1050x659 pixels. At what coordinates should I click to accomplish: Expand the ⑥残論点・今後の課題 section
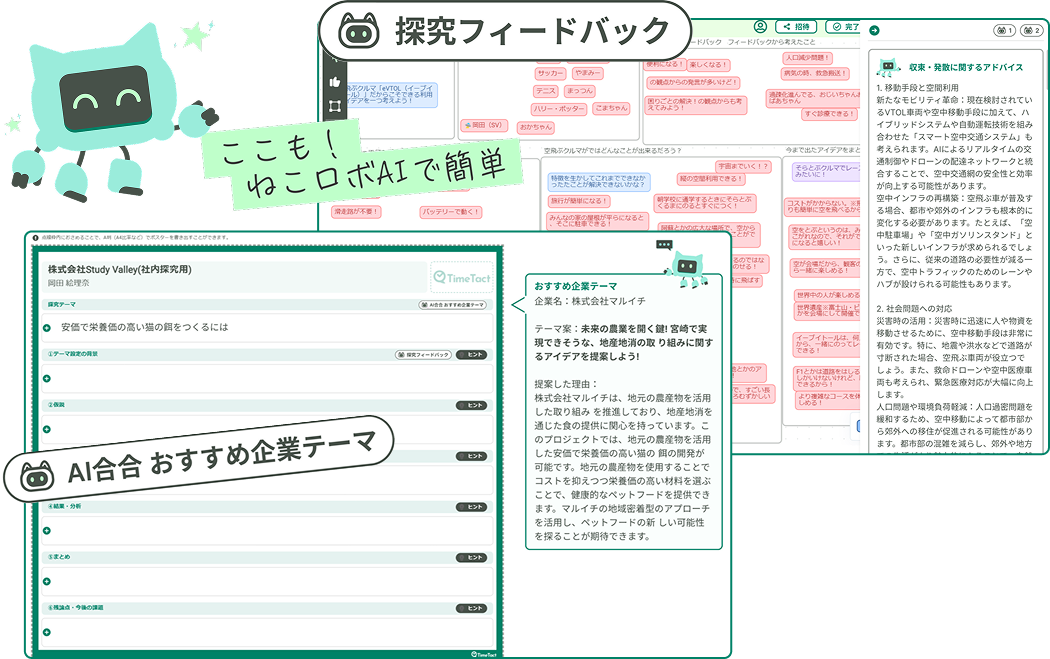(46, 632)
